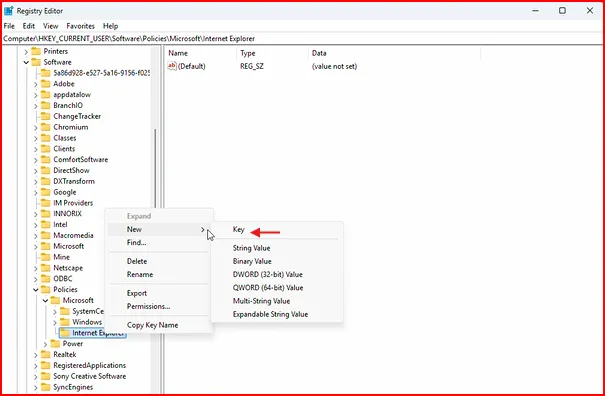The width and height of the screenshot is (605, 396).
Task: Choose Expandable String Value
Action: (x=270, y=314)
